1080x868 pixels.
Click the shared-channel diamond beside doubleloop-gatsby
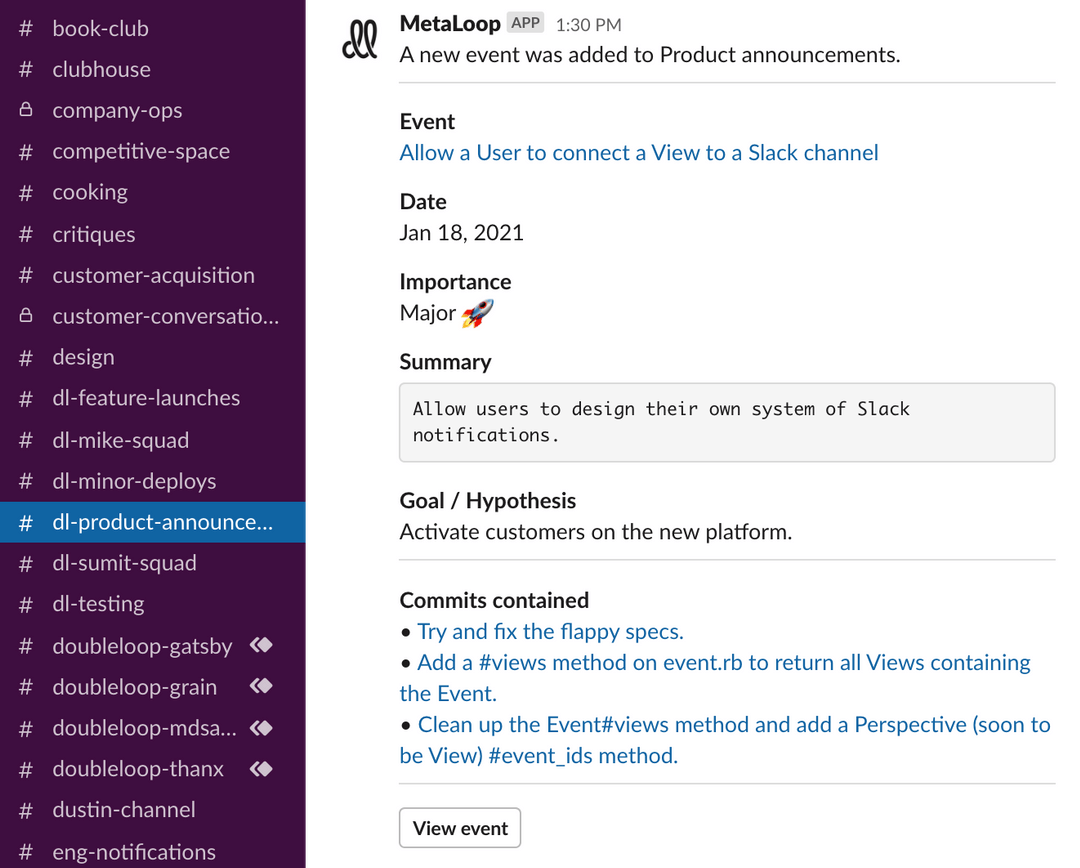260,645
